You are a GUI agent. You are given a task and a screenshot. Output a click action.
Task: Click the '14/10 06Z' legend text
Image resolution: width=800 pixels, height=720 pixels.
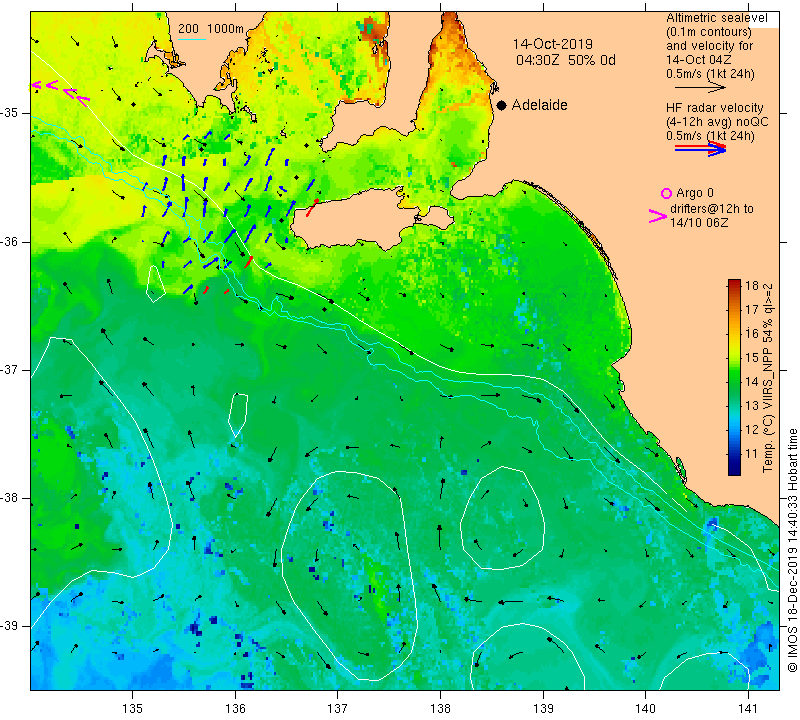pyautogui.click(x=698, y=223)
